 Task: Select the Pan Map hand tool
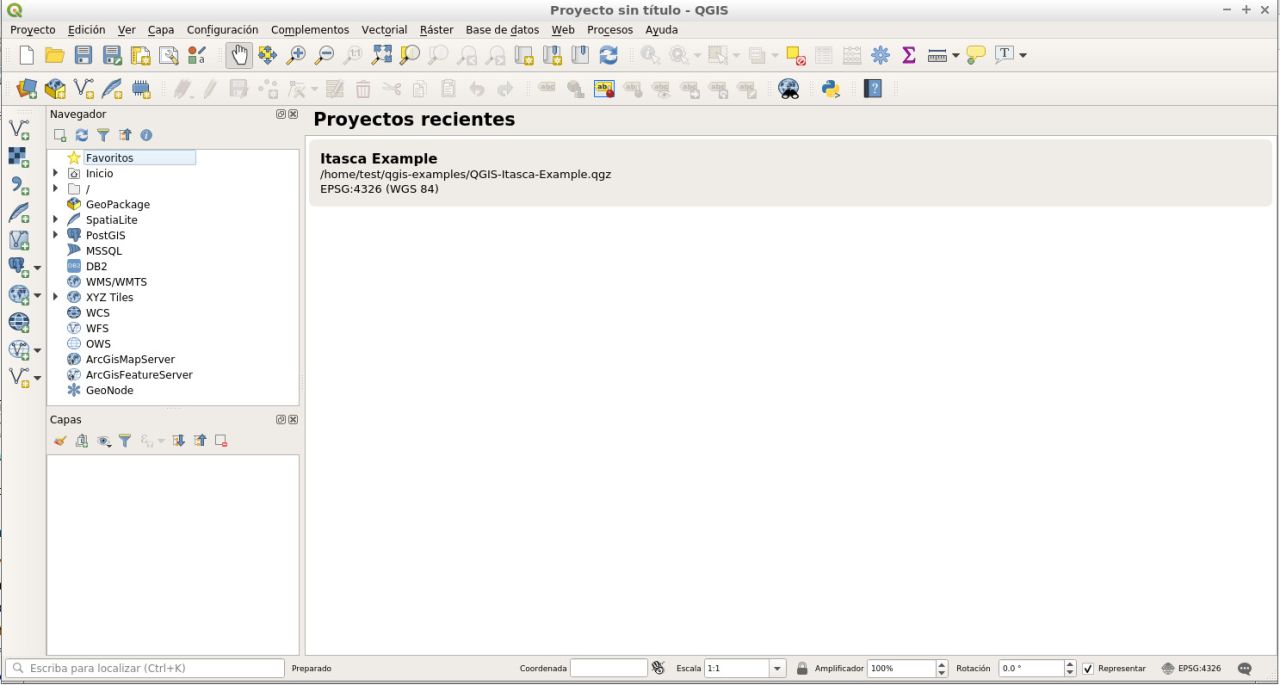(x=239, y=55)
